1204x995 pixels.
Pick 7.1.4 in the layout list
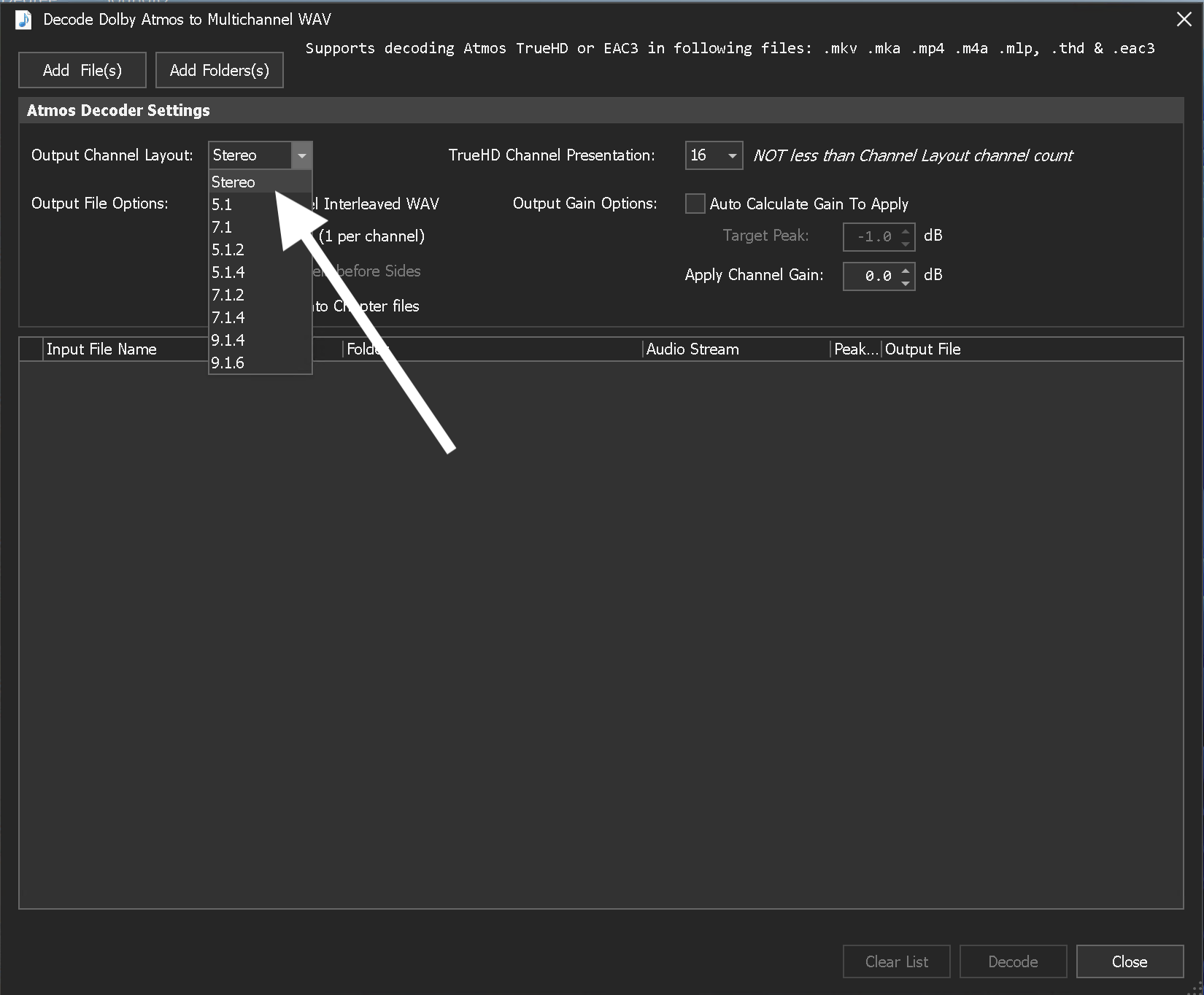261,317
